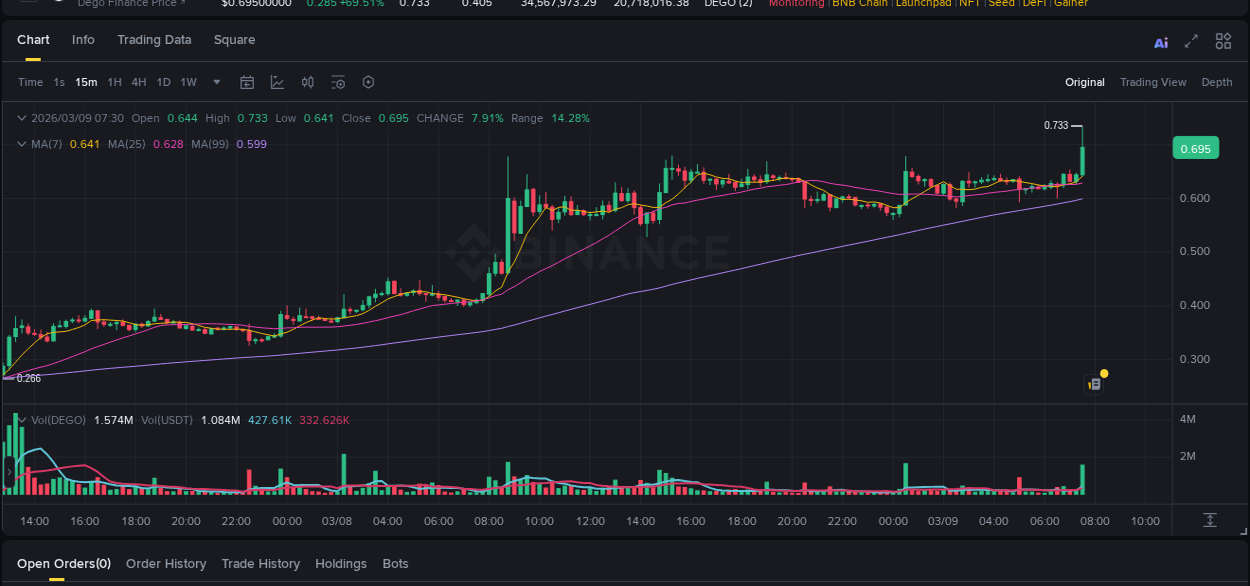Expand chart to fullscreen with the arrows icon
1250x586 pixels.
click(x=1190, y=41)
